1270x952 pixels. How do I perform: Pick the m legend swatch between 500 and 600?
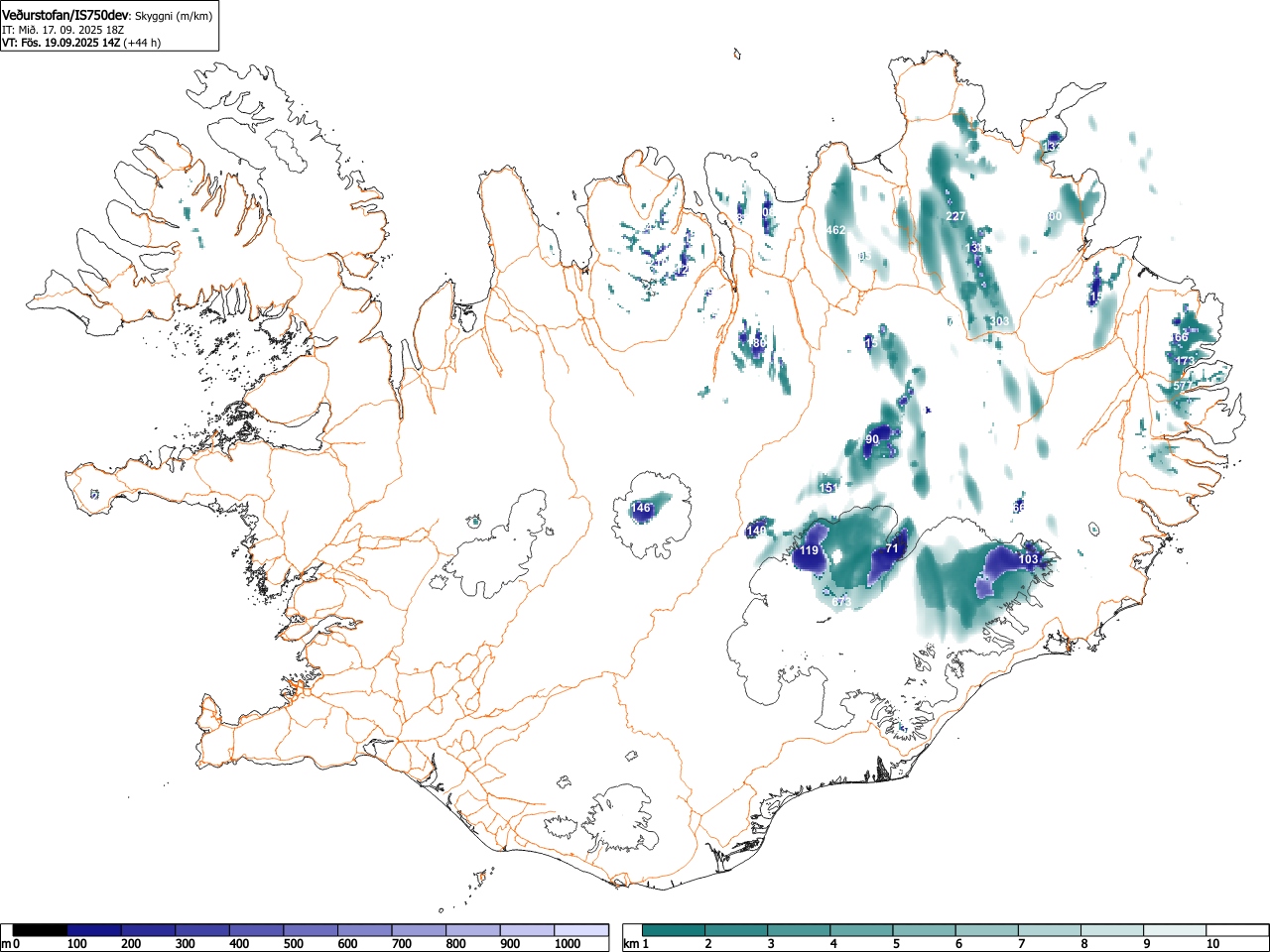[312, 930]
